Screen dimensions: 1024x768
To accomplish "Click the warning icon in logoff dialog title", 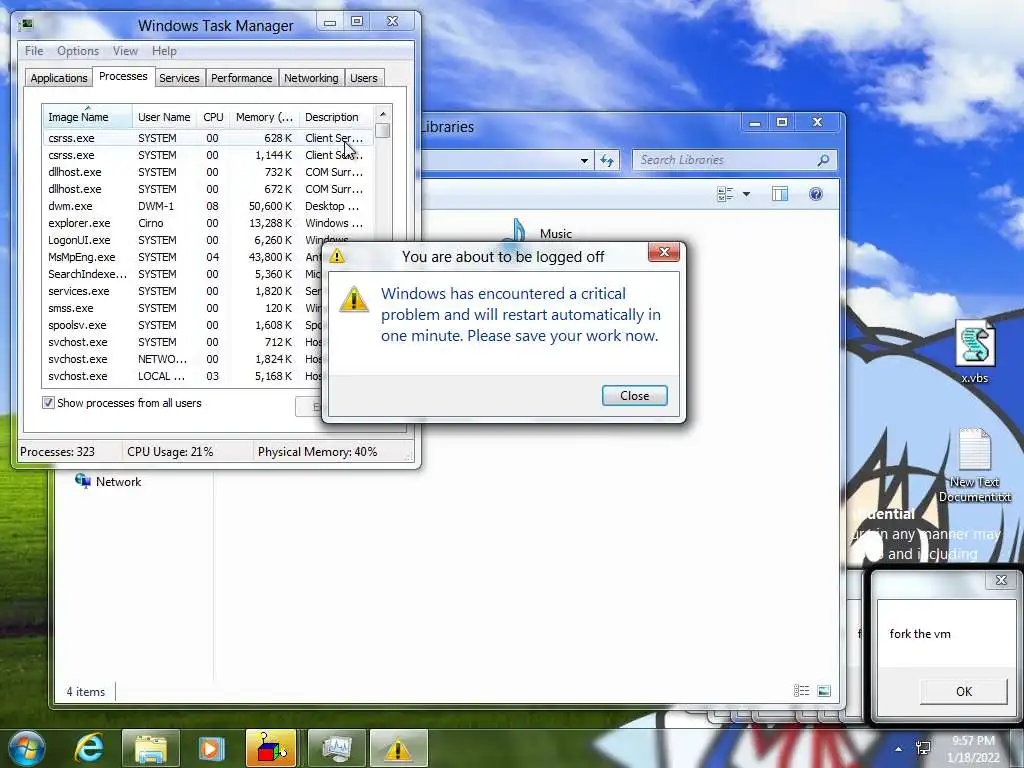I will (x=337, y=256).
